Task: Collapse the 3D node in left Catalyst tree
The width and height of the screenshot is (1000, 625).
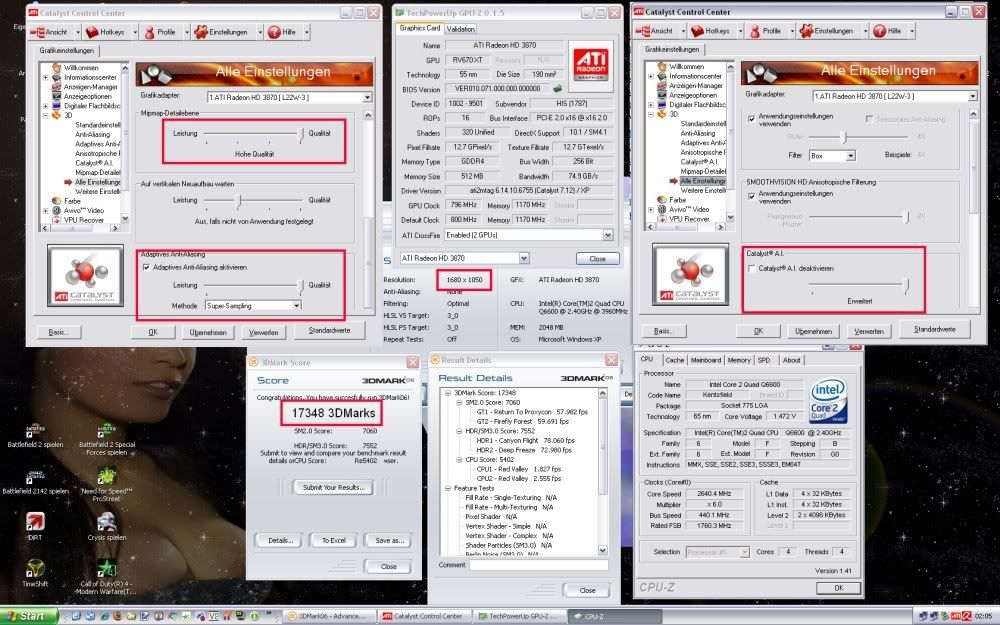Action: click(45, 115)
